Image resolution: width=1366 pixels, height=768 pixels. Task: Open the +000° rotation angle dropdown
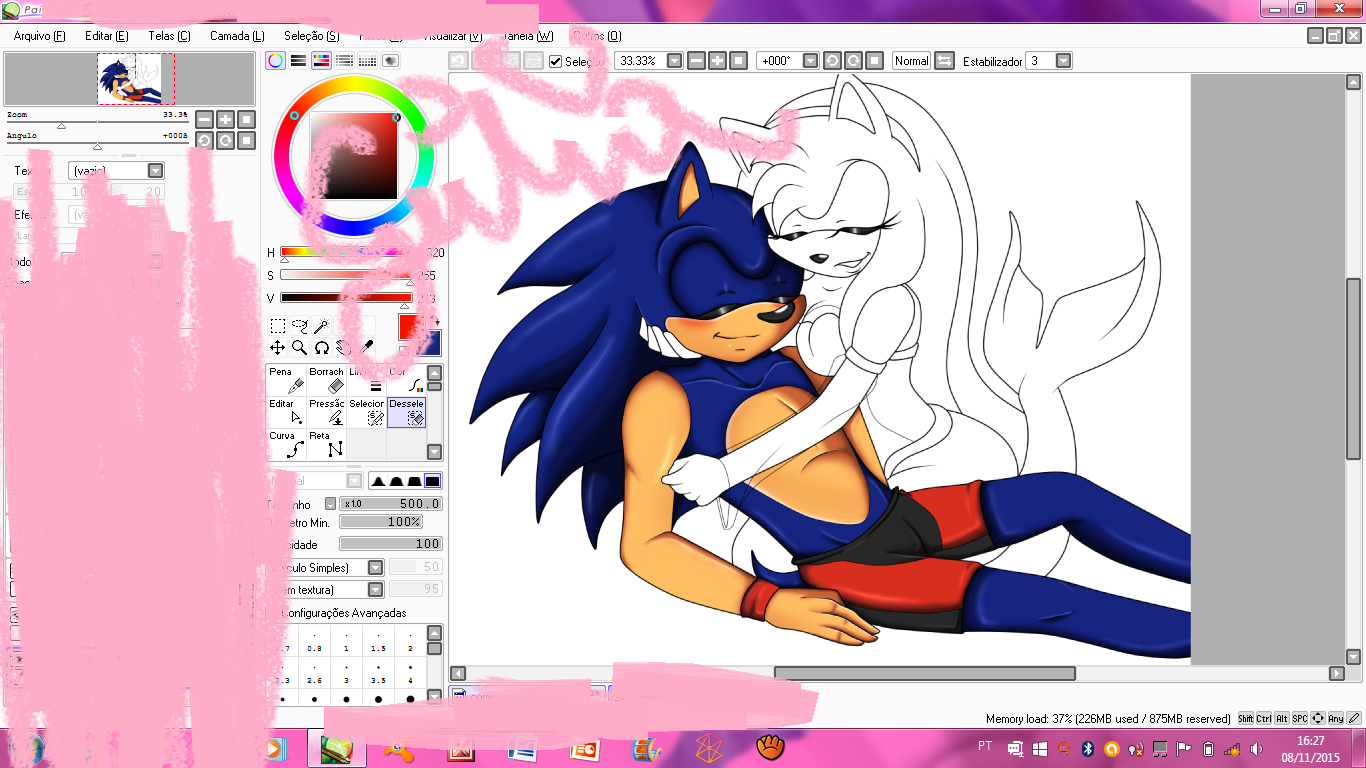point(810,61)
